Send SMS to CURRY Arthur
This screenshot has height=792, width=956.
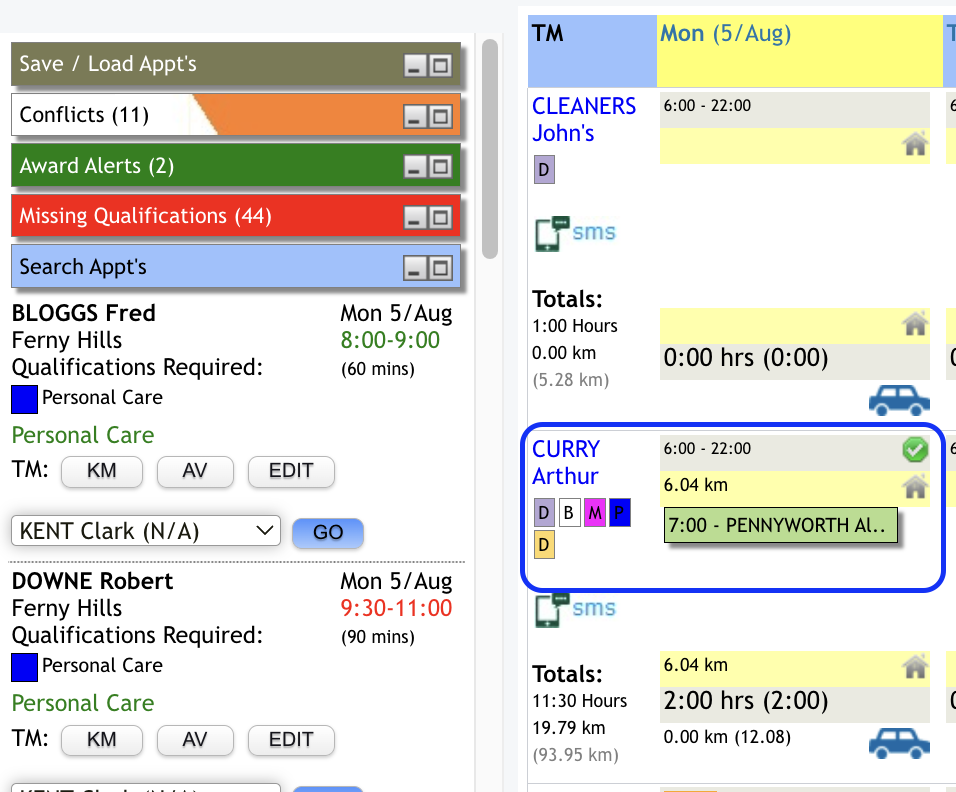click(x=575, y=610)
